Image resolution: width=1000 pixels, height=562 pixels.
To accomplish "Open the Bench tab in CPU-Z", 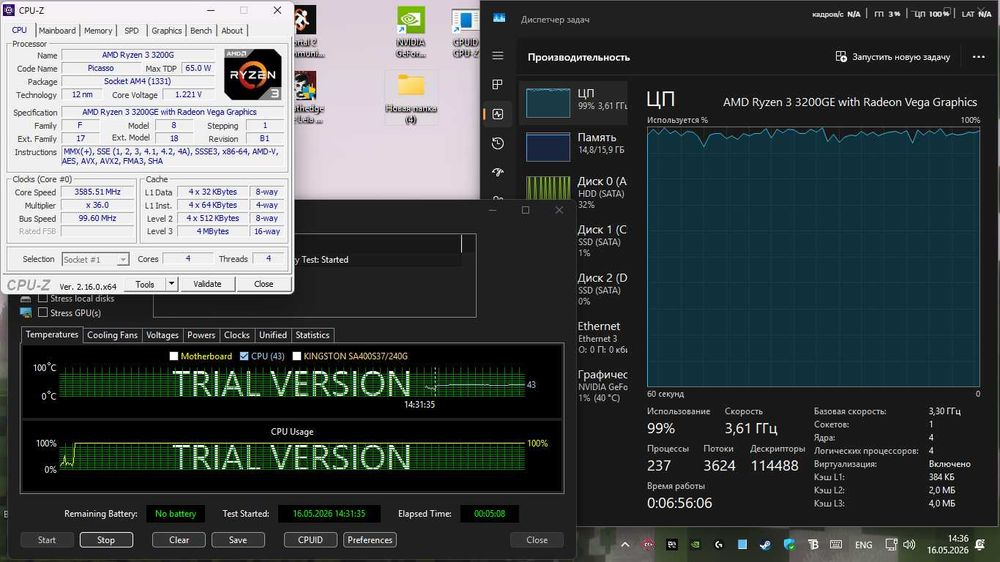I will tap(201, 31).
